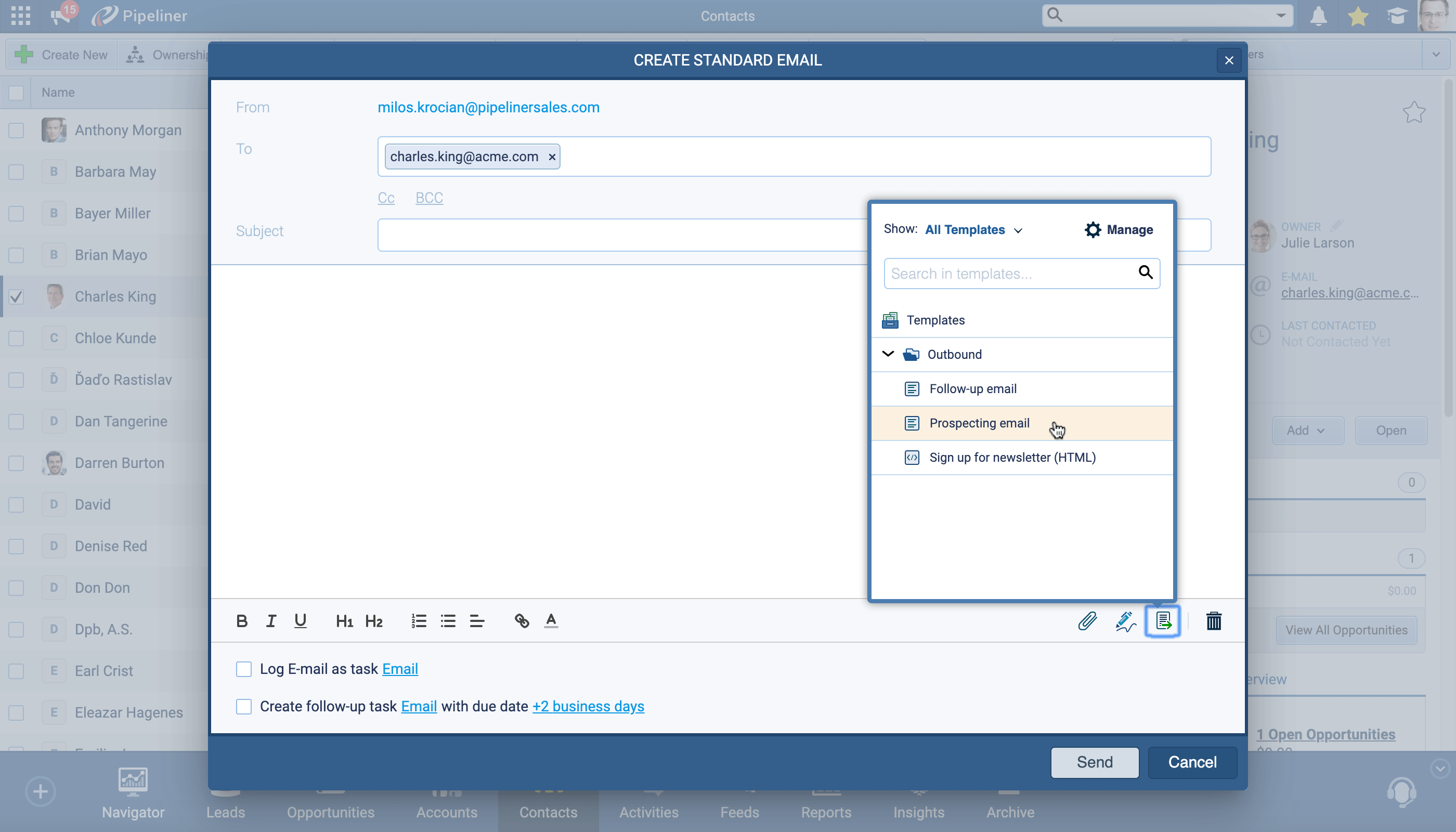Screen dimensions: 1456x832
Task: Enable Log E-mail as task checkbox
Action: [x=244, y=669]
